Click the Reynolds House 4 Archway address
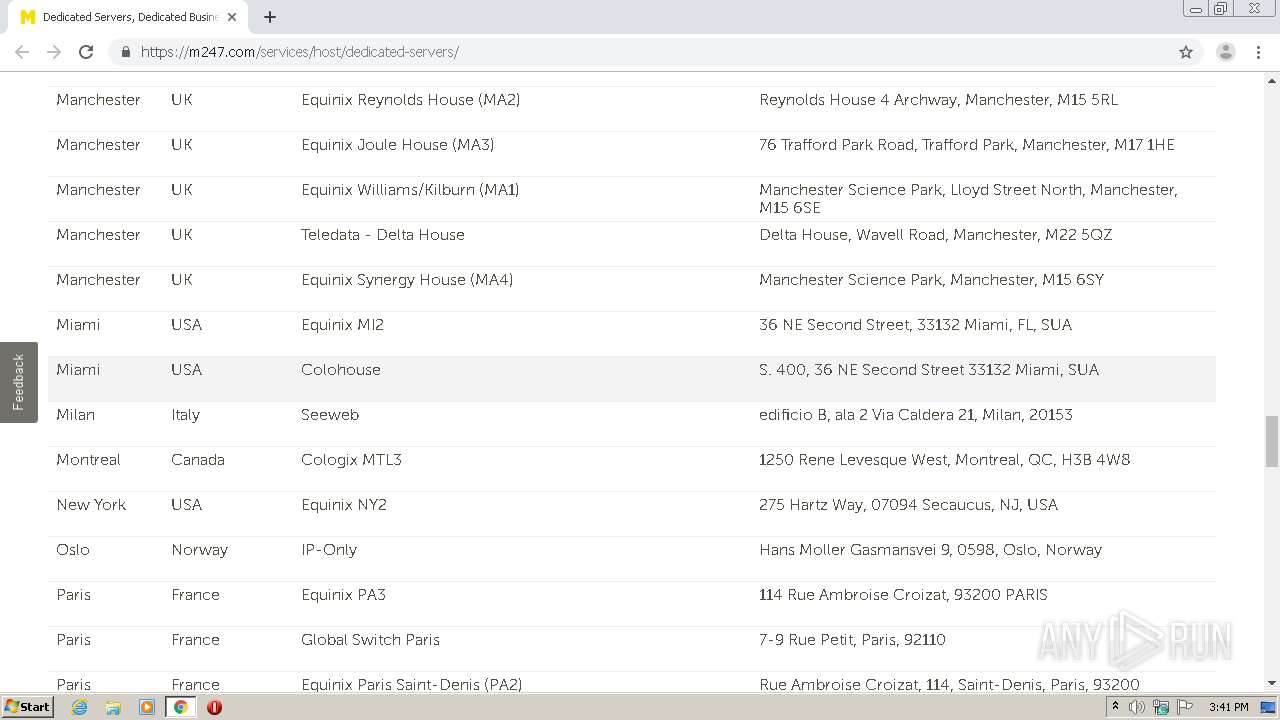 938,100
